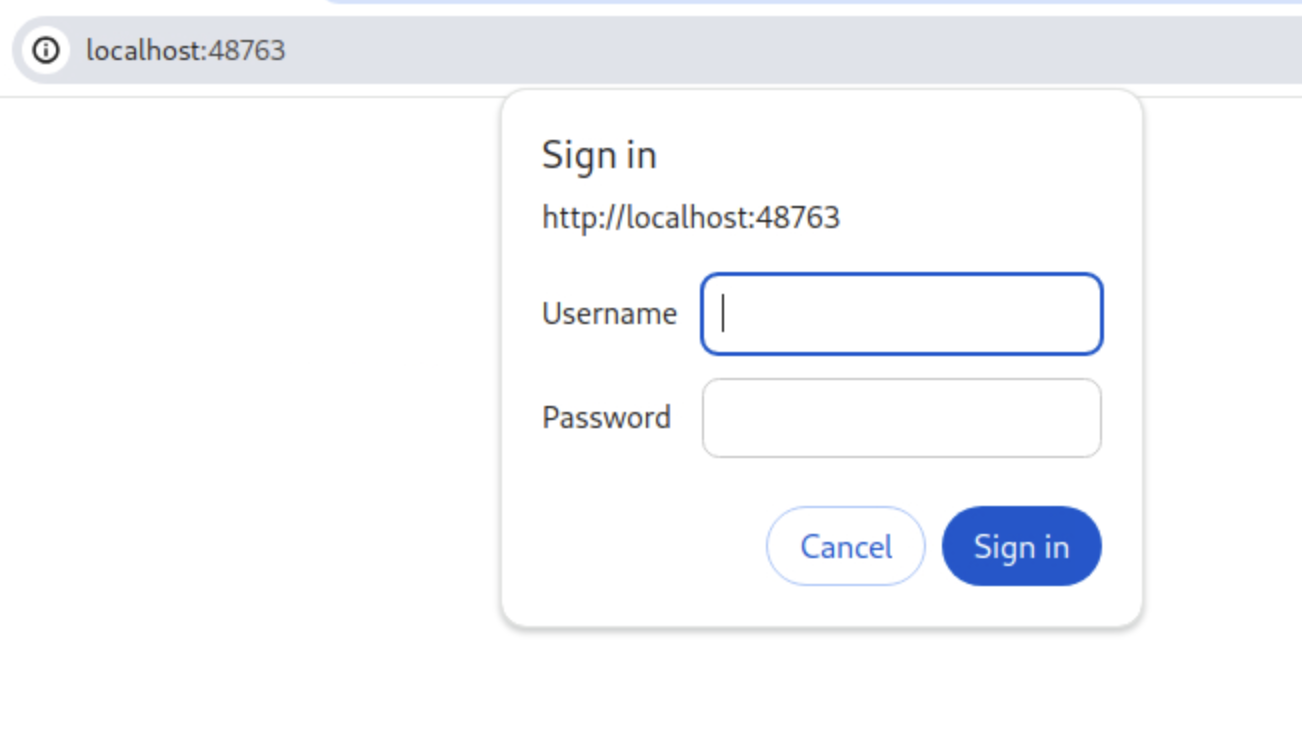Focus the Password input field
Screen dimensions: 1302x750
900,418
